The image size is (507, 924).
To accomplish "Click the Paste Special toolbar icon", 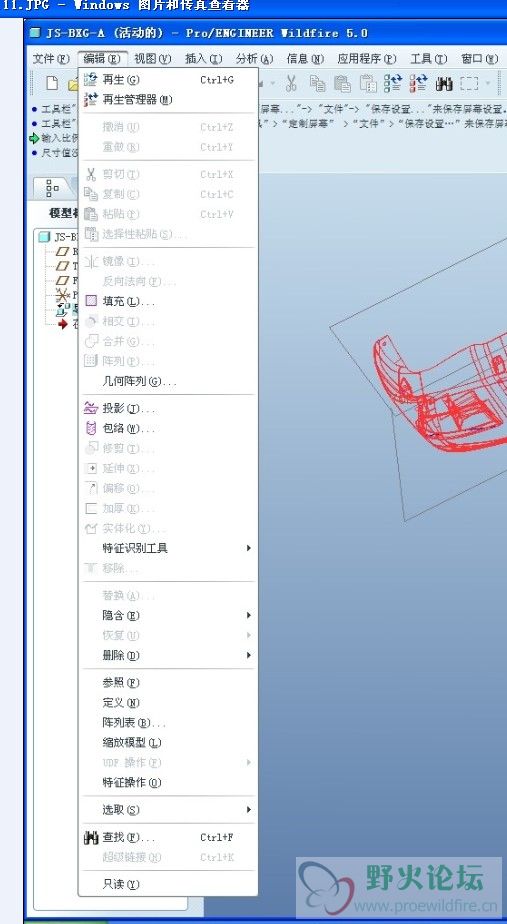I will (x=368, y=84).
